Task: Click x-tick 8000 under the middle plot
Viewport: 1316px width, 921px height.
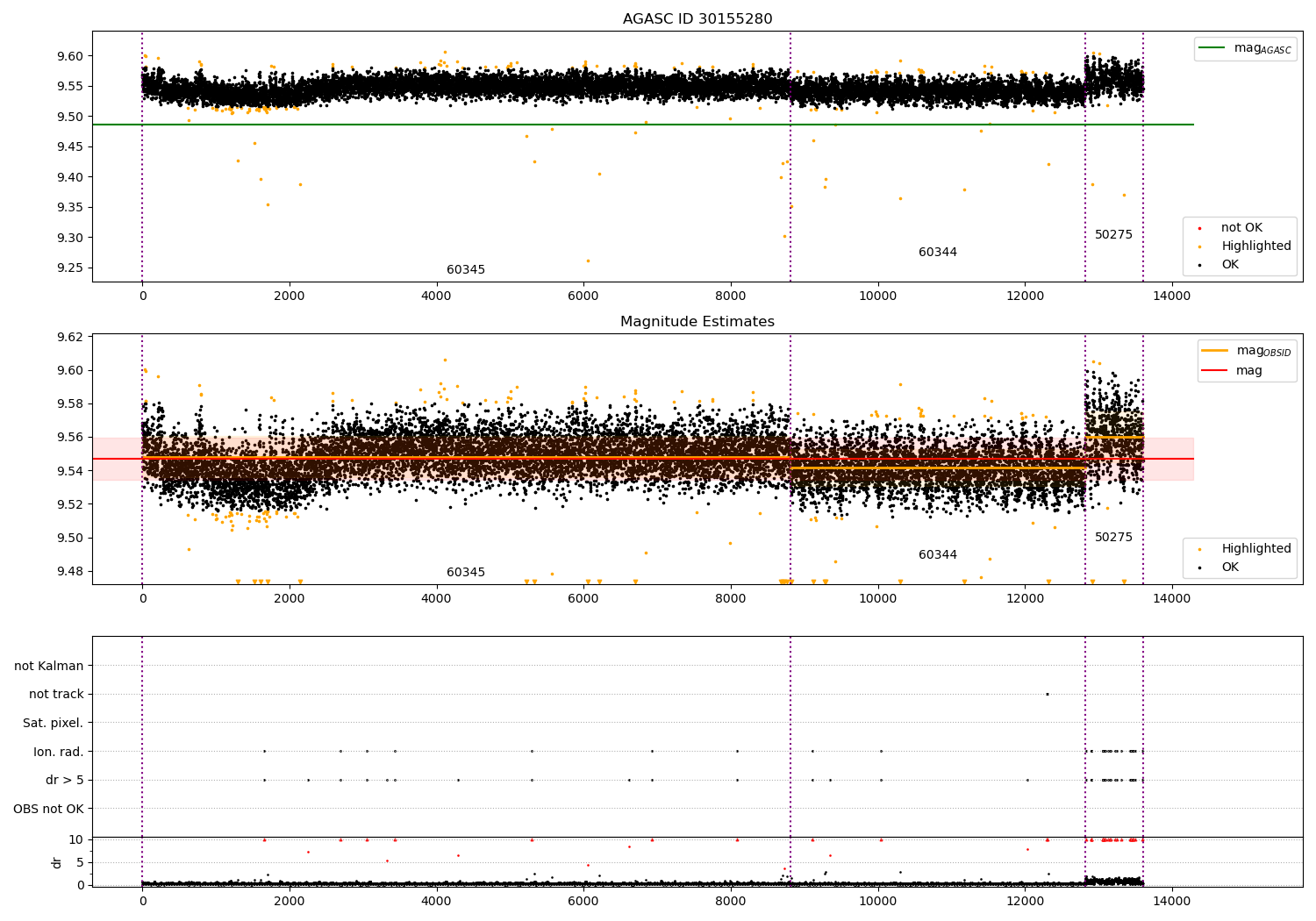Action: (731, 599)
